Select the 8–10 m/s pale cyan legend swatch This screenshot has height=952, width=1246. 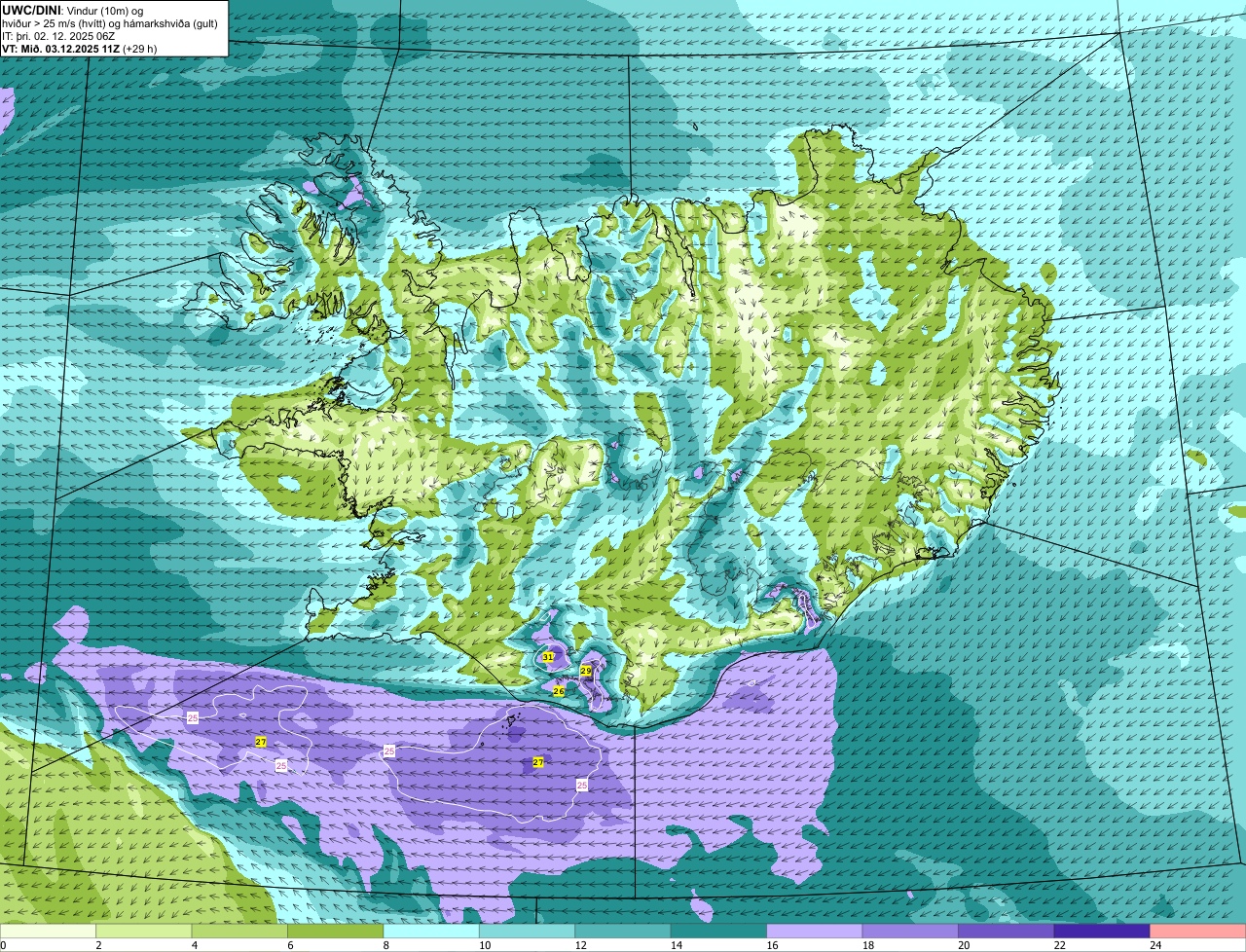click(431, 932)
